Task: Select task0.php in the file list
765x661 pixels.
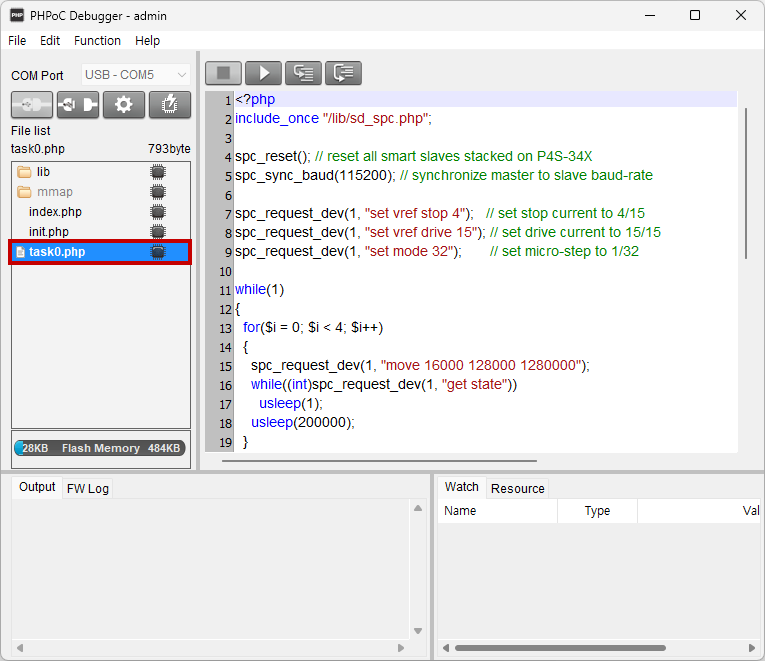Action: pos(100,252)
